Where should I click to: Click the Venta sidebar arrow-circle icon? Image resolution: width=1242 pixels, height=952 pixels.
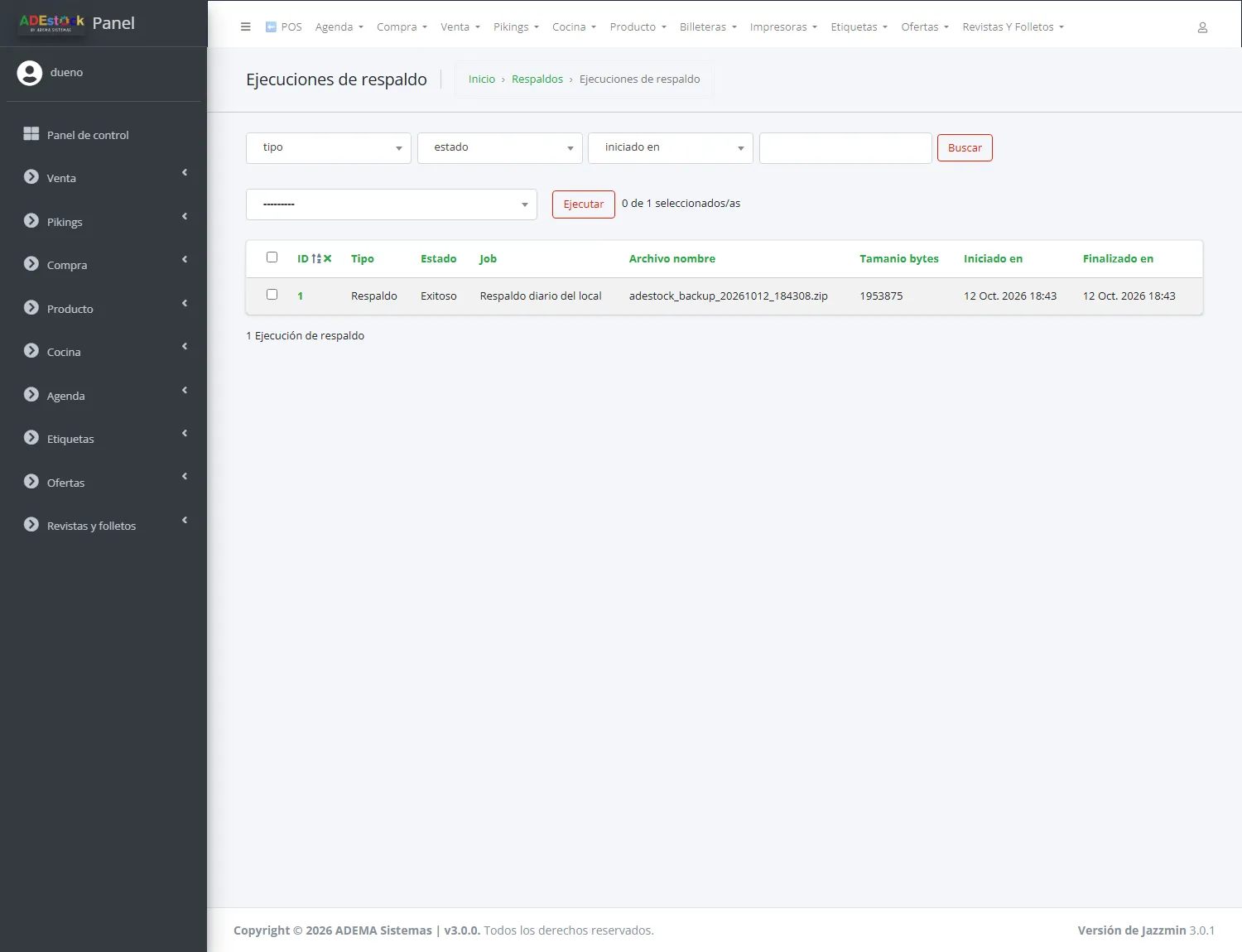(x=31, y=177)
